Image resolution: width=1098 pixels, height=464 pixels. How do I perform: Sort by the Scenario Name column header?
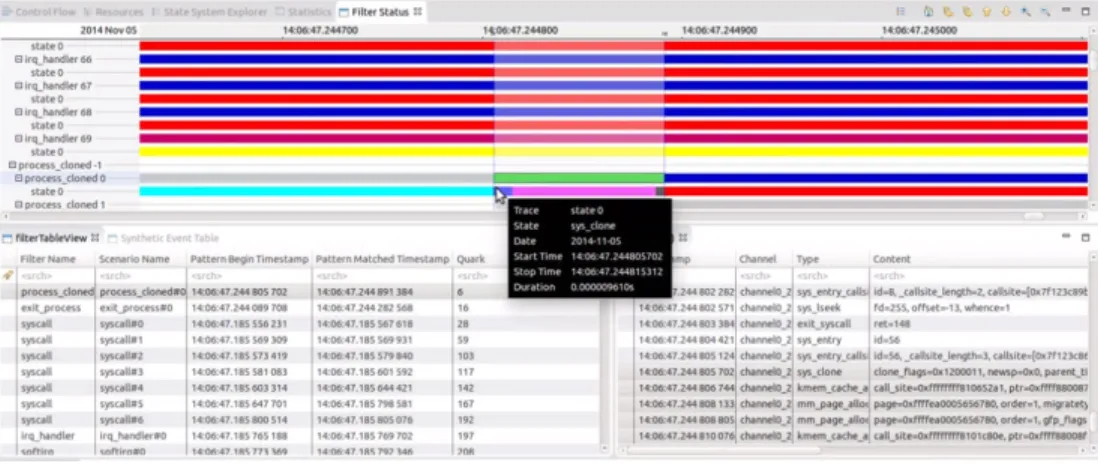141,259
